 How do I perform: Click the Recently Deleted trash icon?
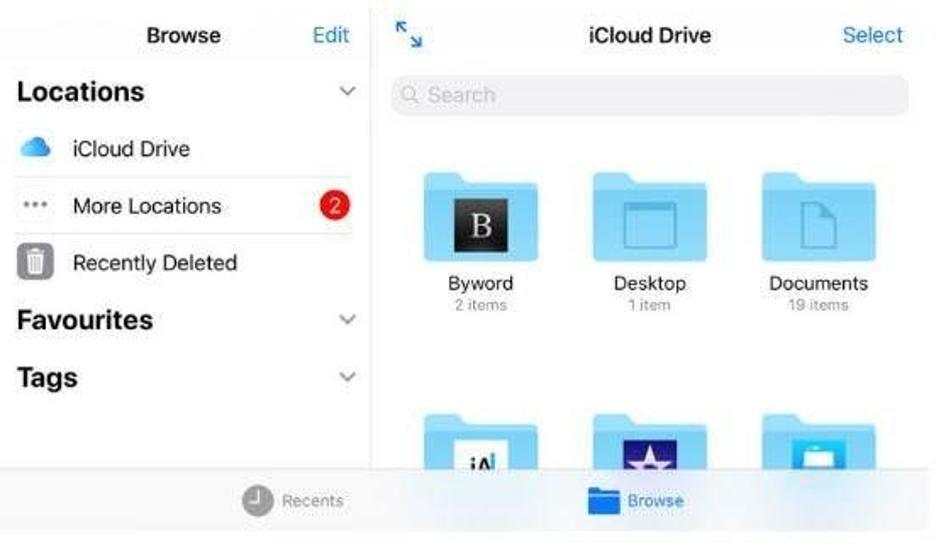(35, 262)
